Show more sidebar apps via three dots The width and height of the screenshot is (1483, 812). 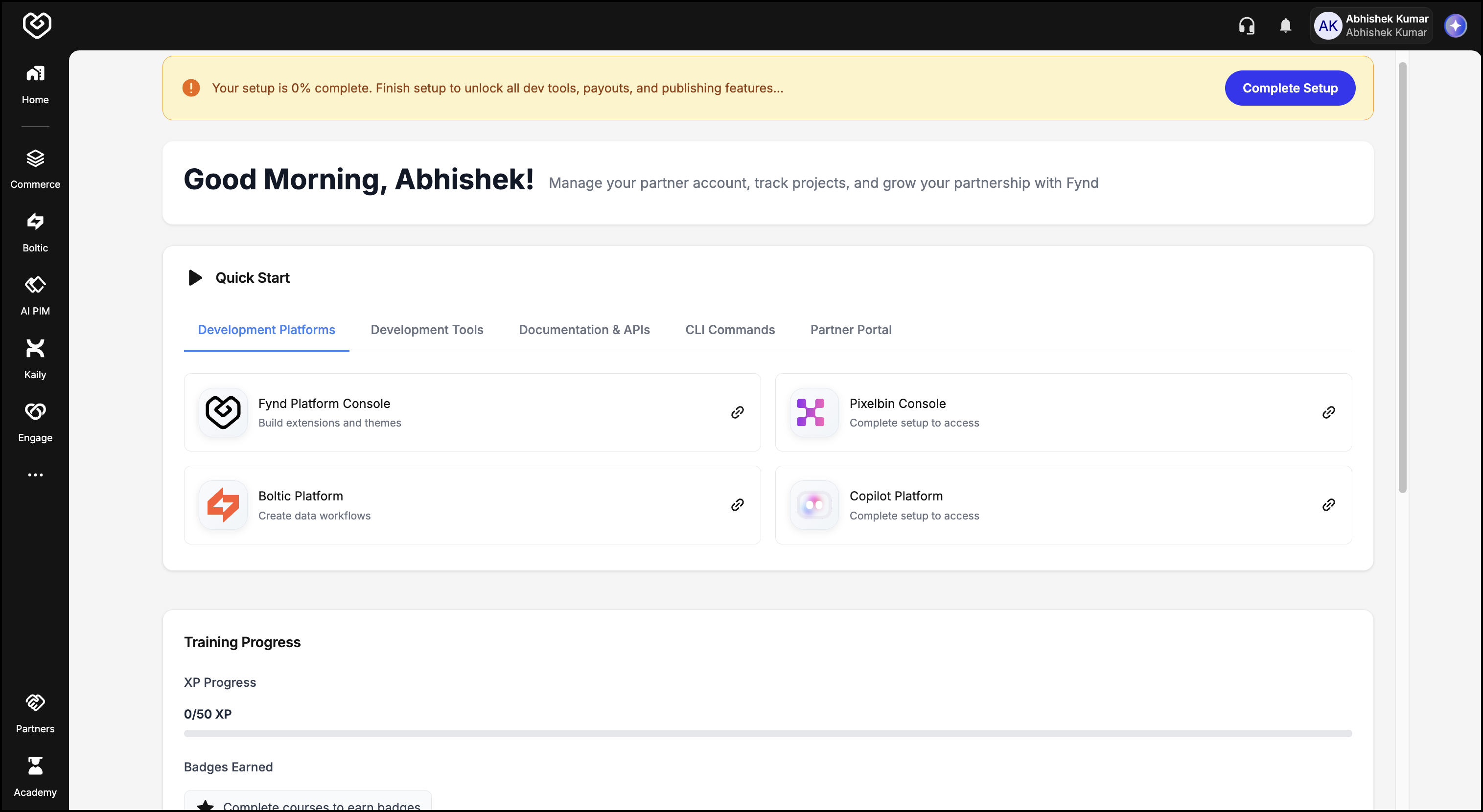coord(35,475)
